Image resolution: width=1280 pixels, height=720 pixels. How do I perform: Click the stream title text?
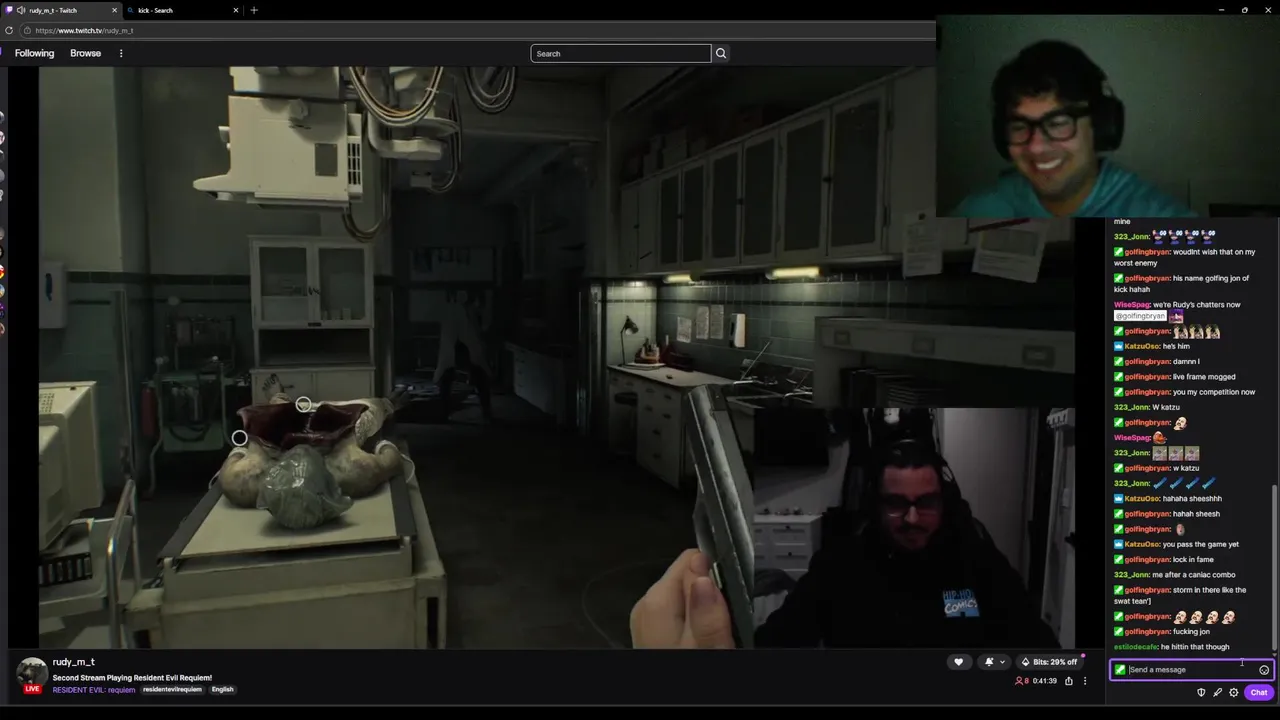(132, 677)
